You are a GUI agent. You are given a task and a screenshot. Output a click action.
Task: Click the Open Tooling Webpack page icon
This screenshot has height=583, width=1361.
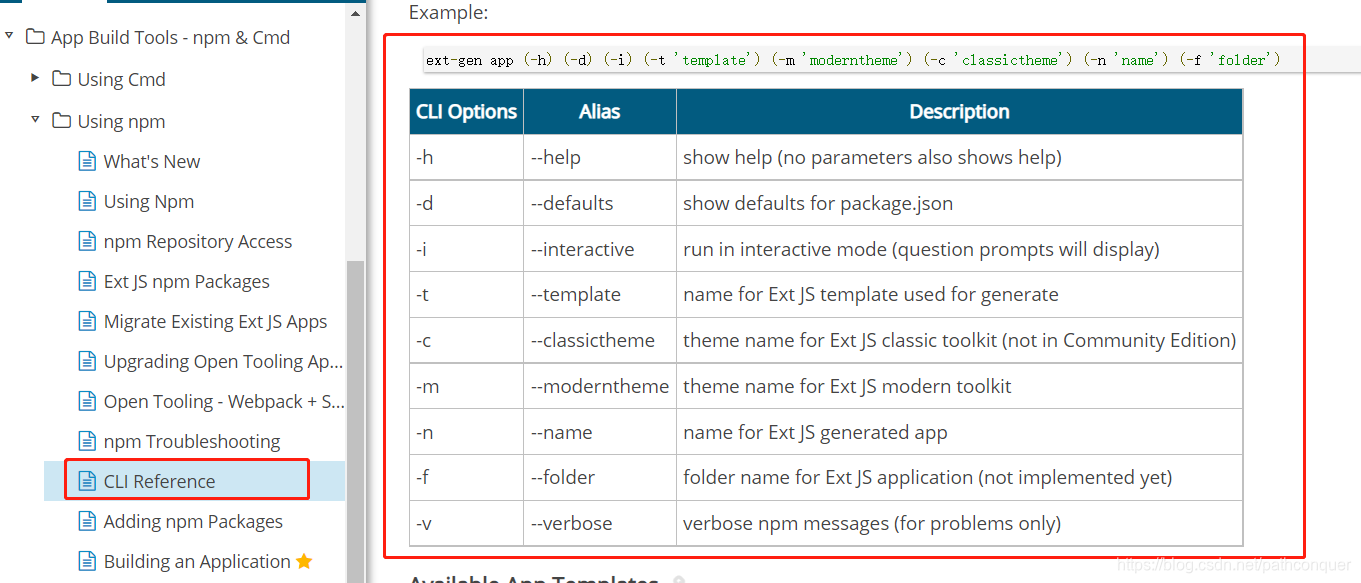coord(87,401)
